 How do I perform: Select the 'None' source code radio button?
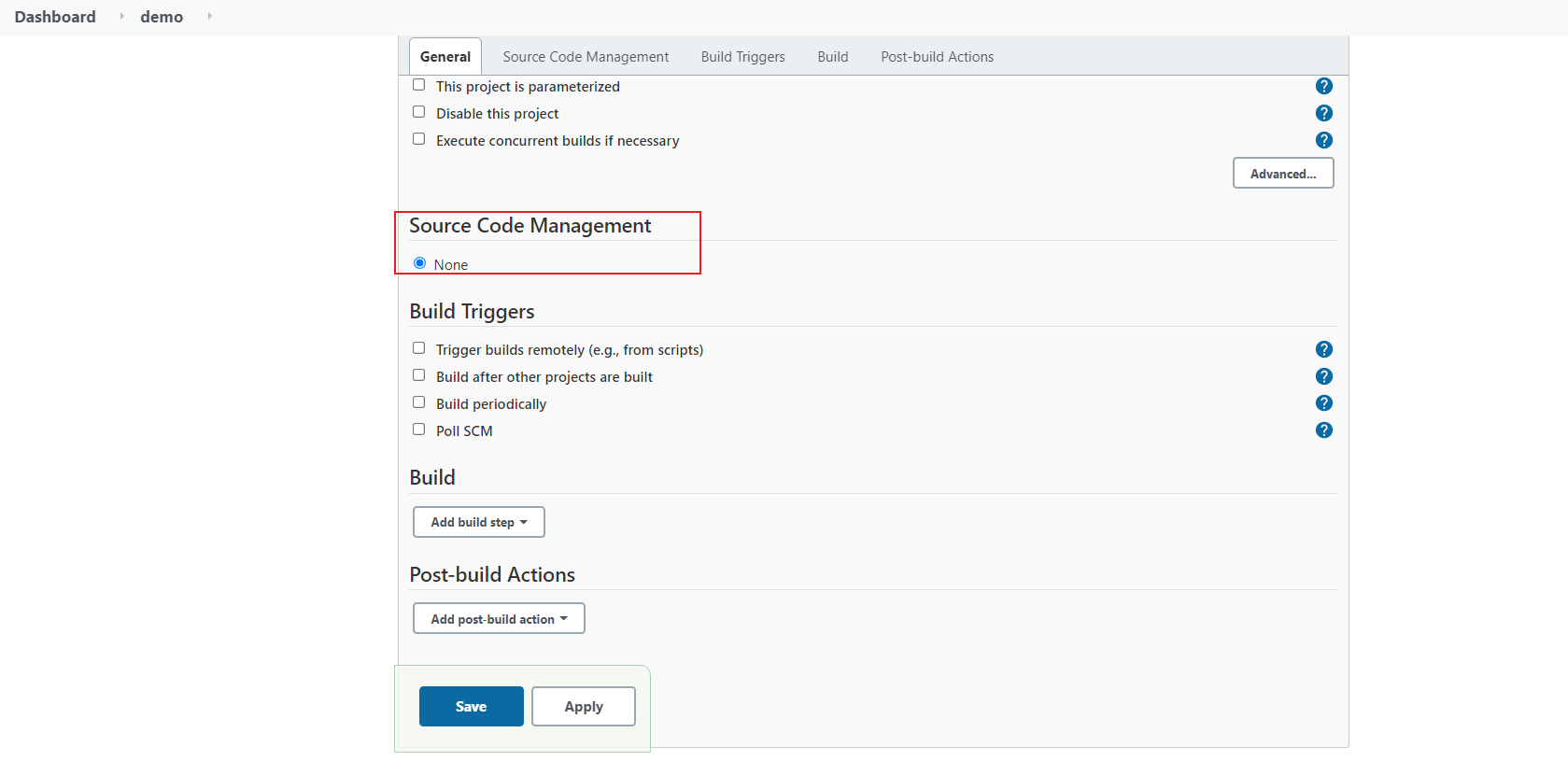[420, 263]
